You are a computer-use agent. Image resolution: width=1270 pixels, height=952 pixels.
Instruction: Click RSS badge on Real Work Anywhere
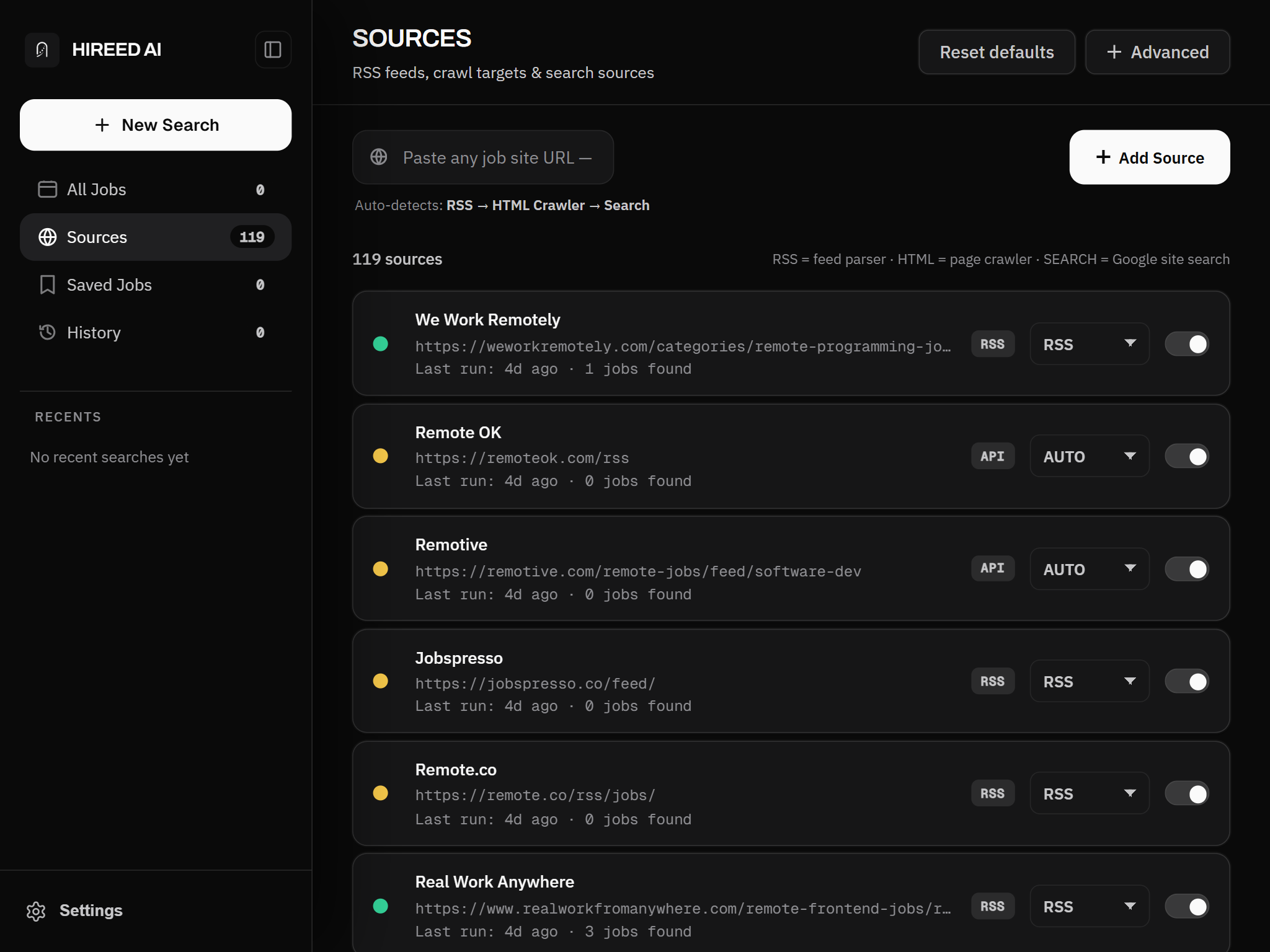[x=993, y=906]
